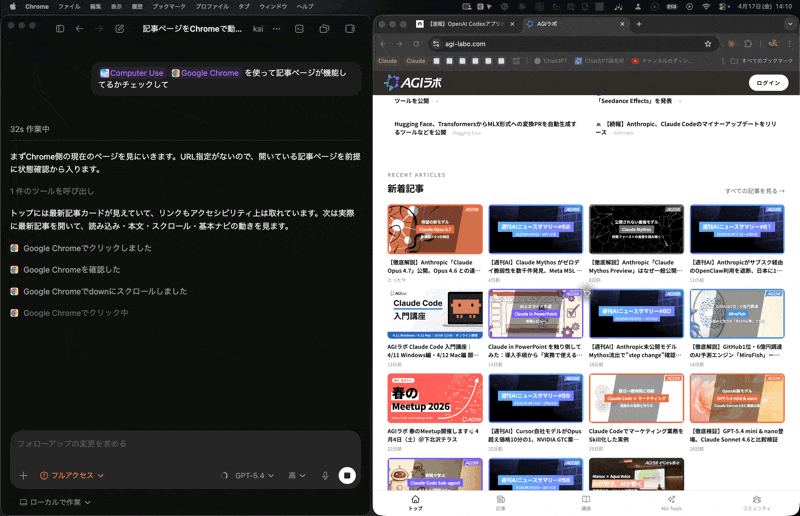Viewport: 800px width, 516px height.
Task: Click the new thread compose icon
Action: [x=120, y=29]
